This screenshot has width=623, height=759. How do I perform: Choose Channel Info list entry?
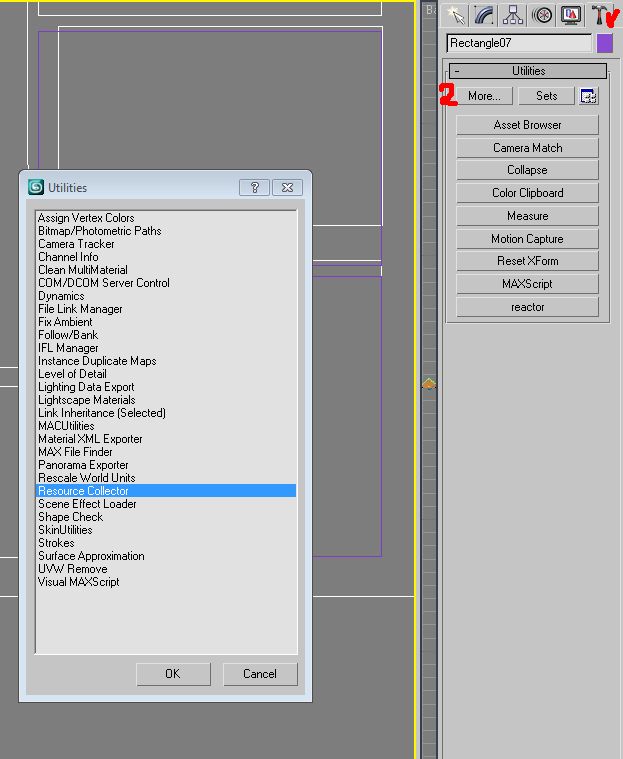(x=166, y=257)
